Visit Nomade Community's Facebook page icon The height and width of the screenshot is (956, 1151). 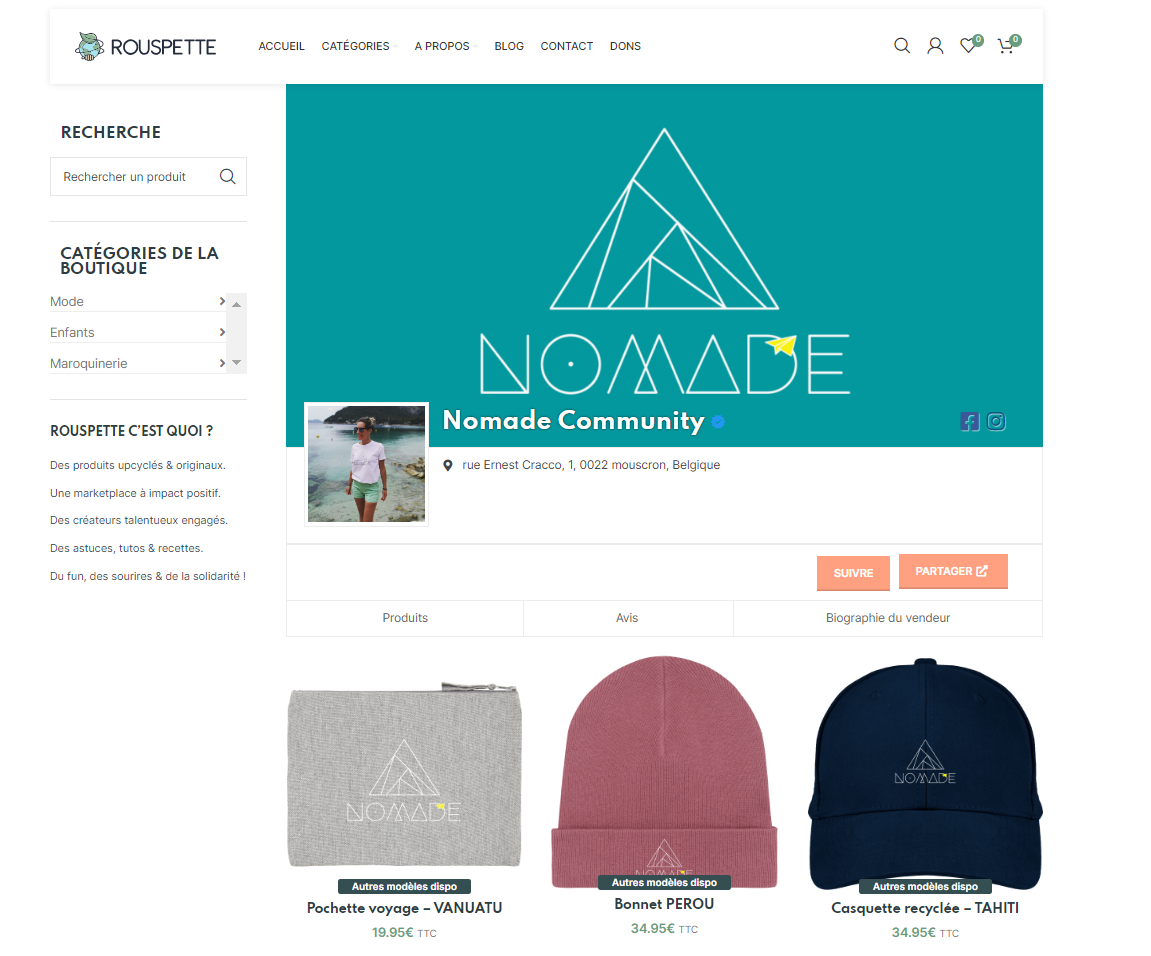tap(970, 421)
